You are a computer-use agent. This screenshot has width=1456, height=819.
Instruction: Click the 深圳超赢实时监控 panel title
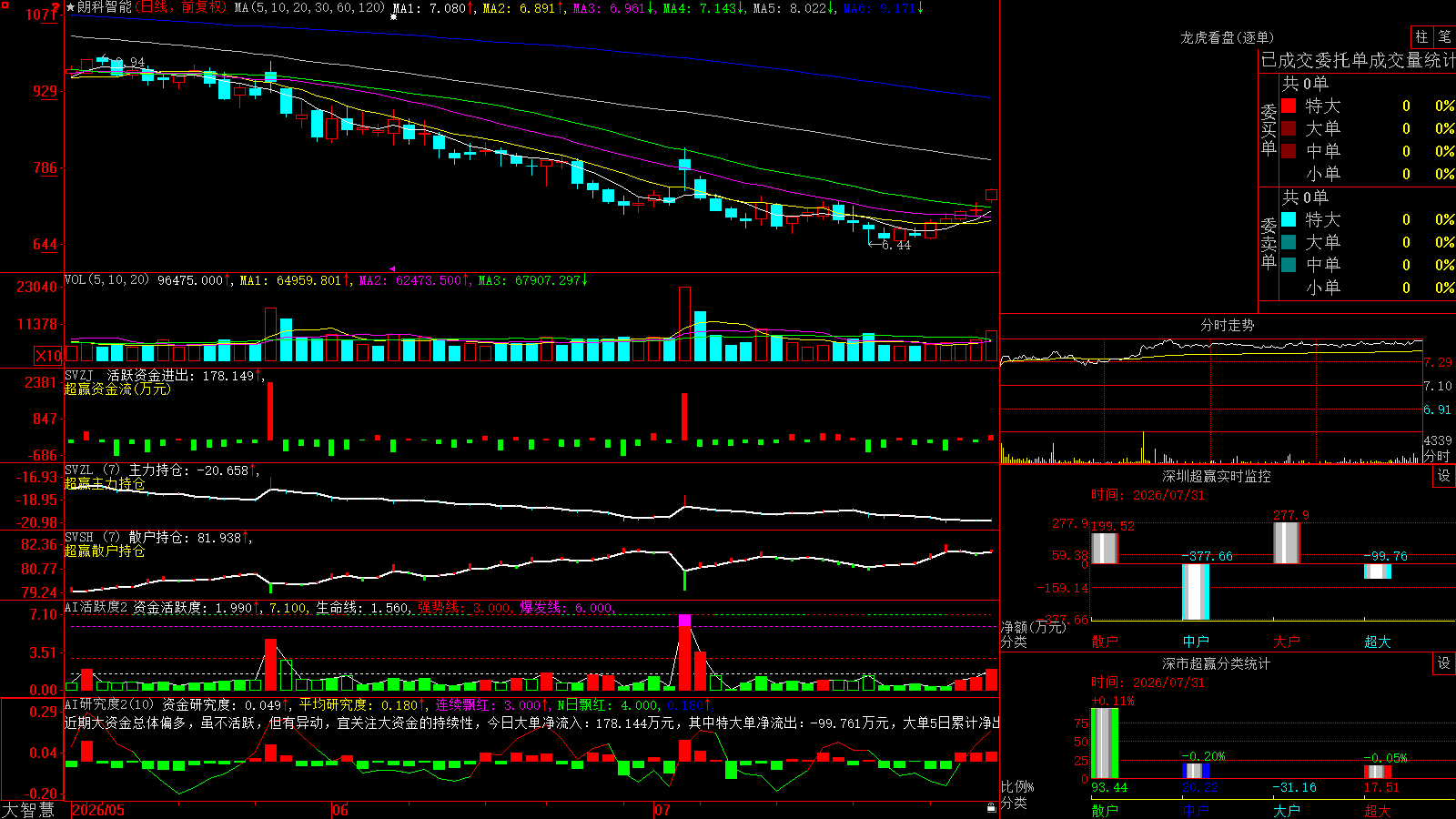point(1216,476)
